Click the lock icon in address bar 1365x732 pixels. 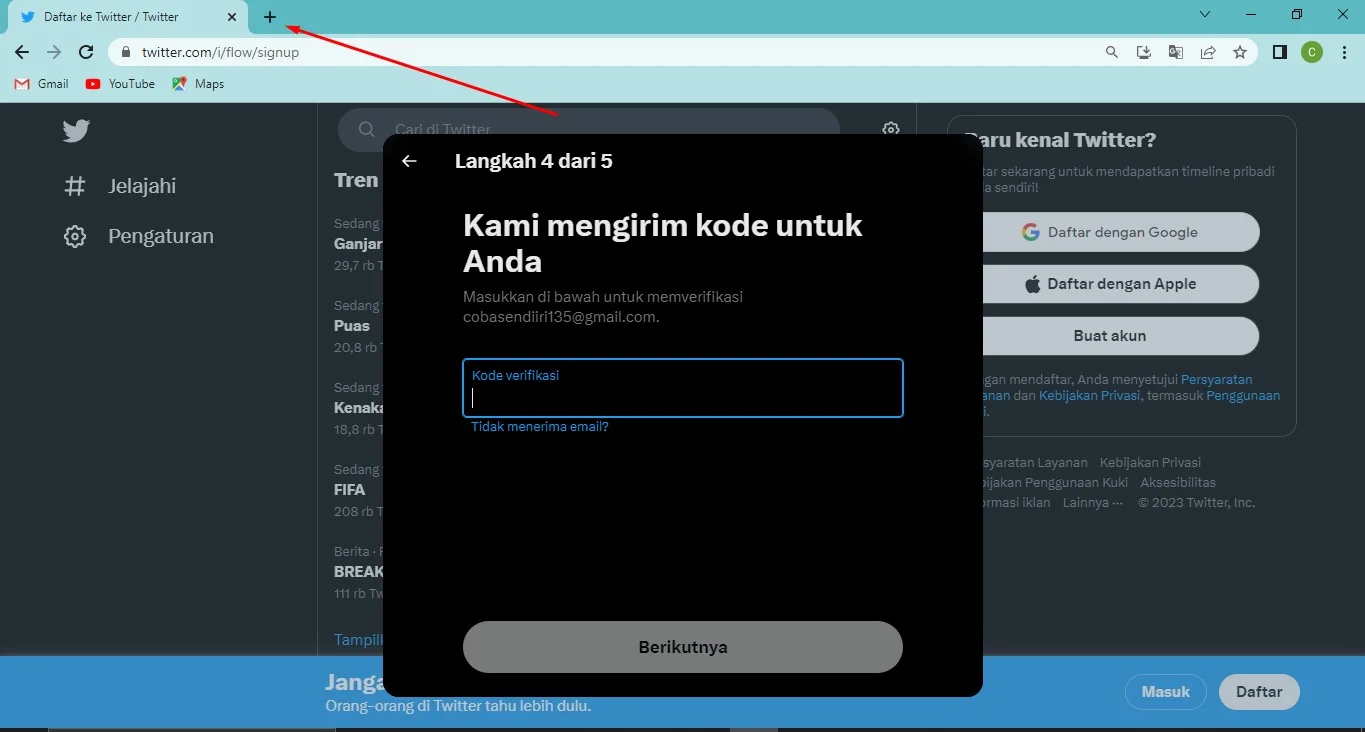coord(126,52)
